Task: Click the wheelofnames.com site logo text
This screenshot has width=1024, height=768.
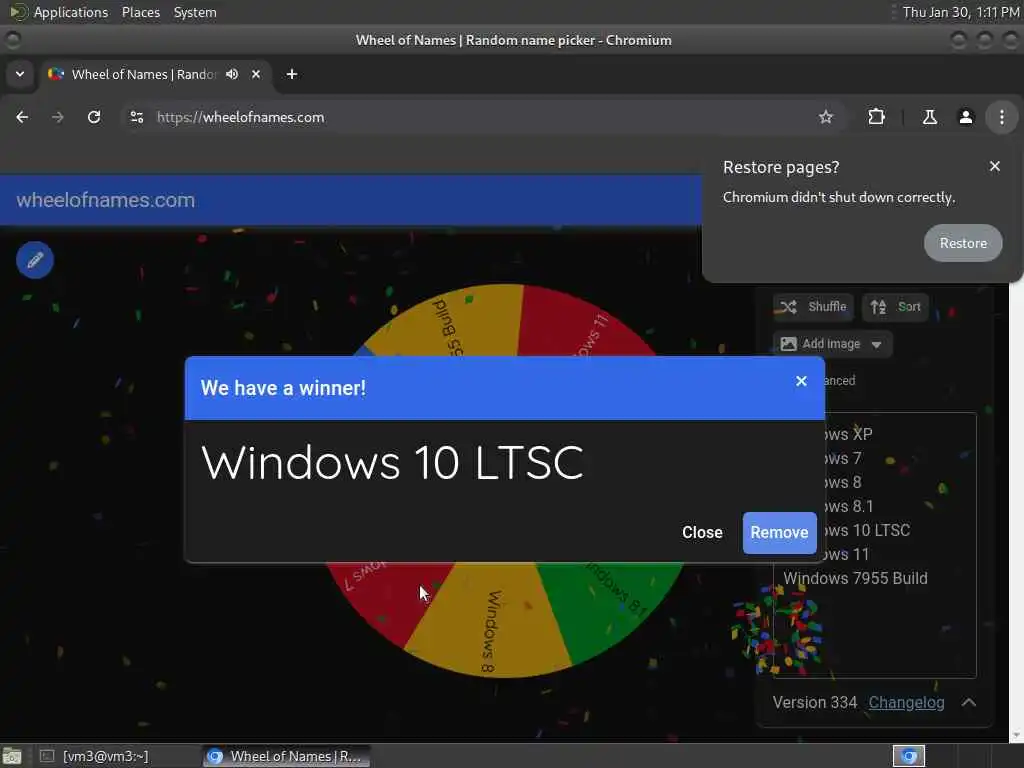Action: click(106, 200)
